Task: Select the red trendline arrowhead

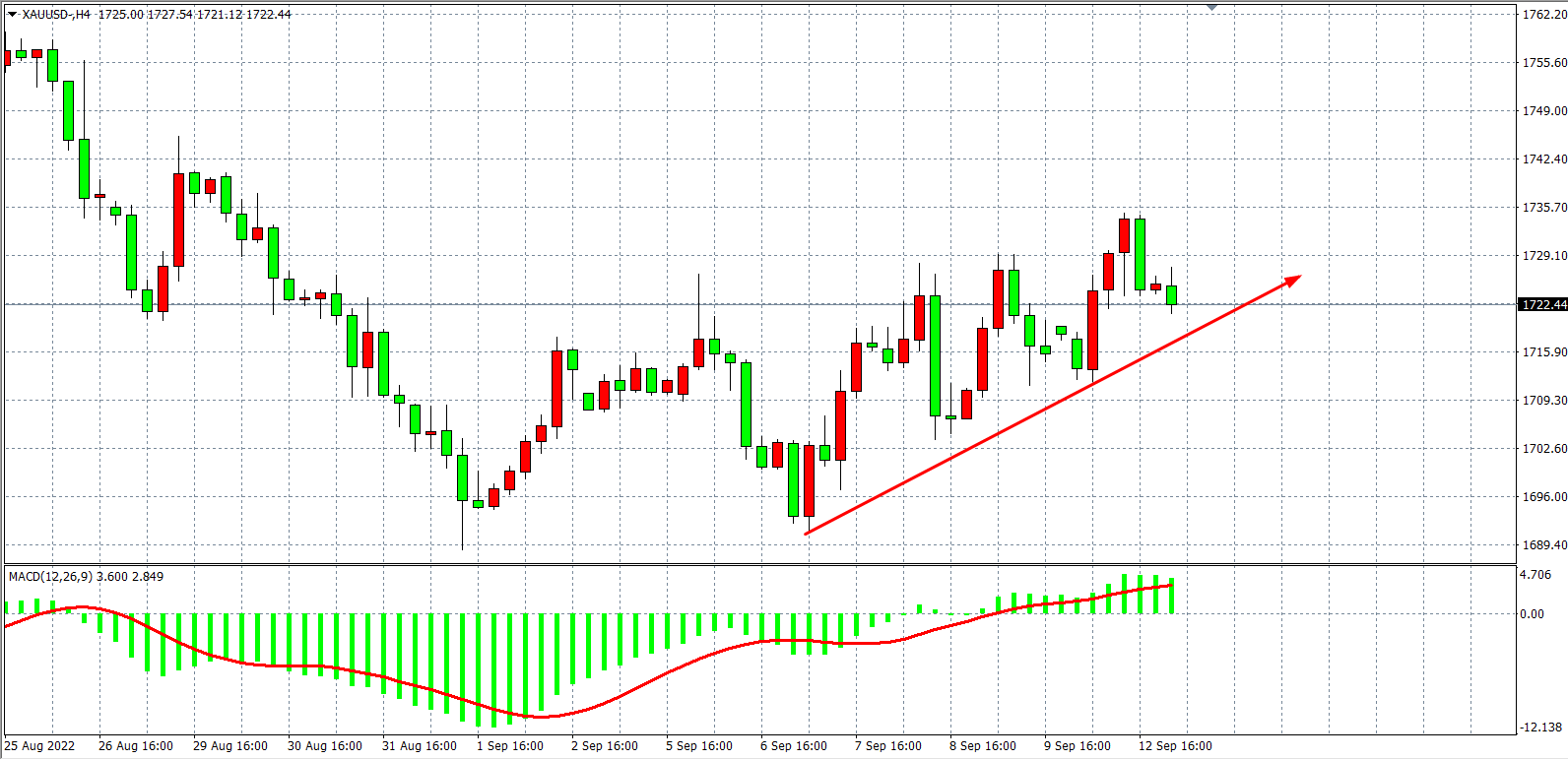Action: point(1294,280)
